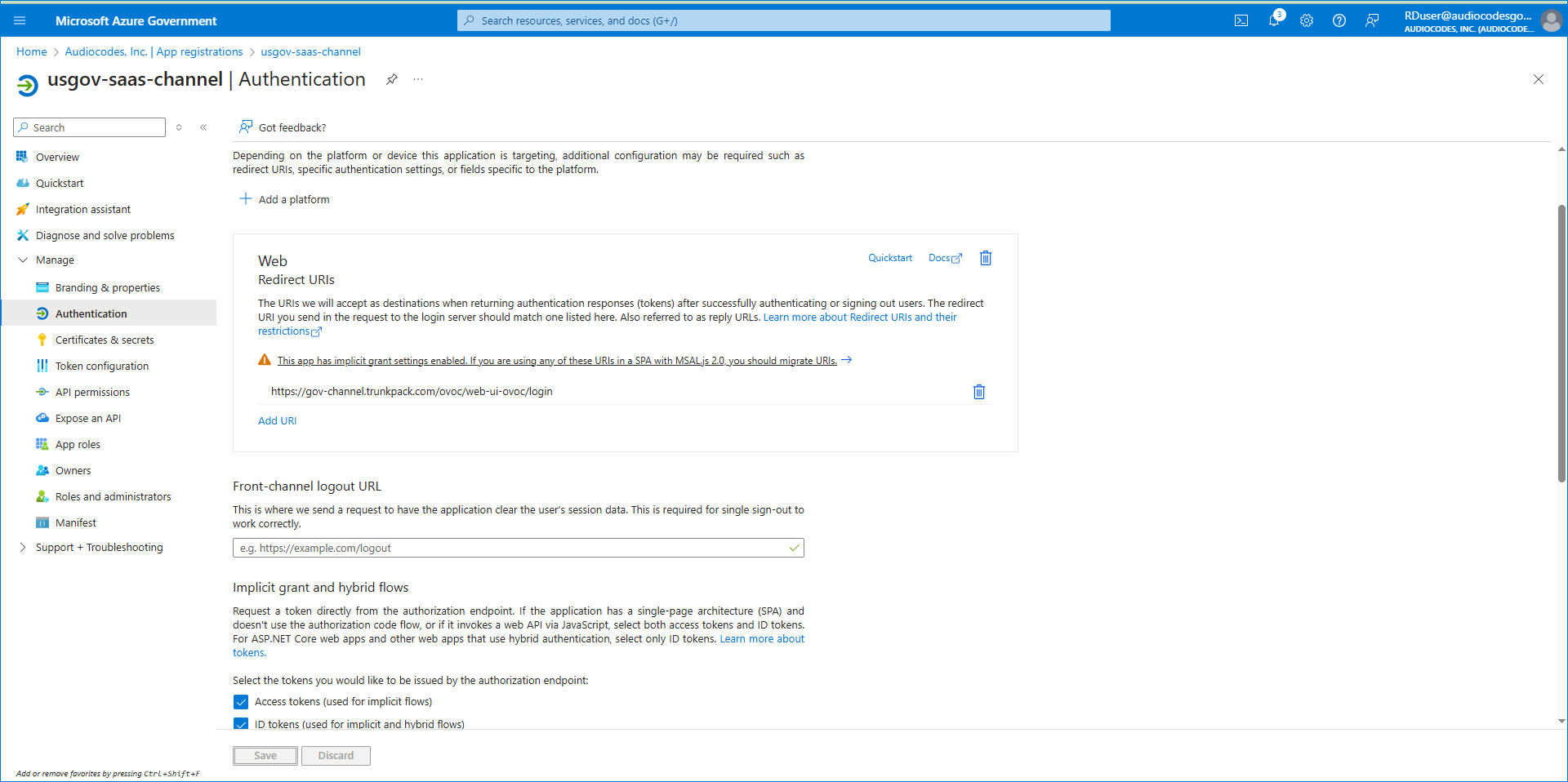
Task: Uncheck ID tokens checkbox
Action: (241, 723)
